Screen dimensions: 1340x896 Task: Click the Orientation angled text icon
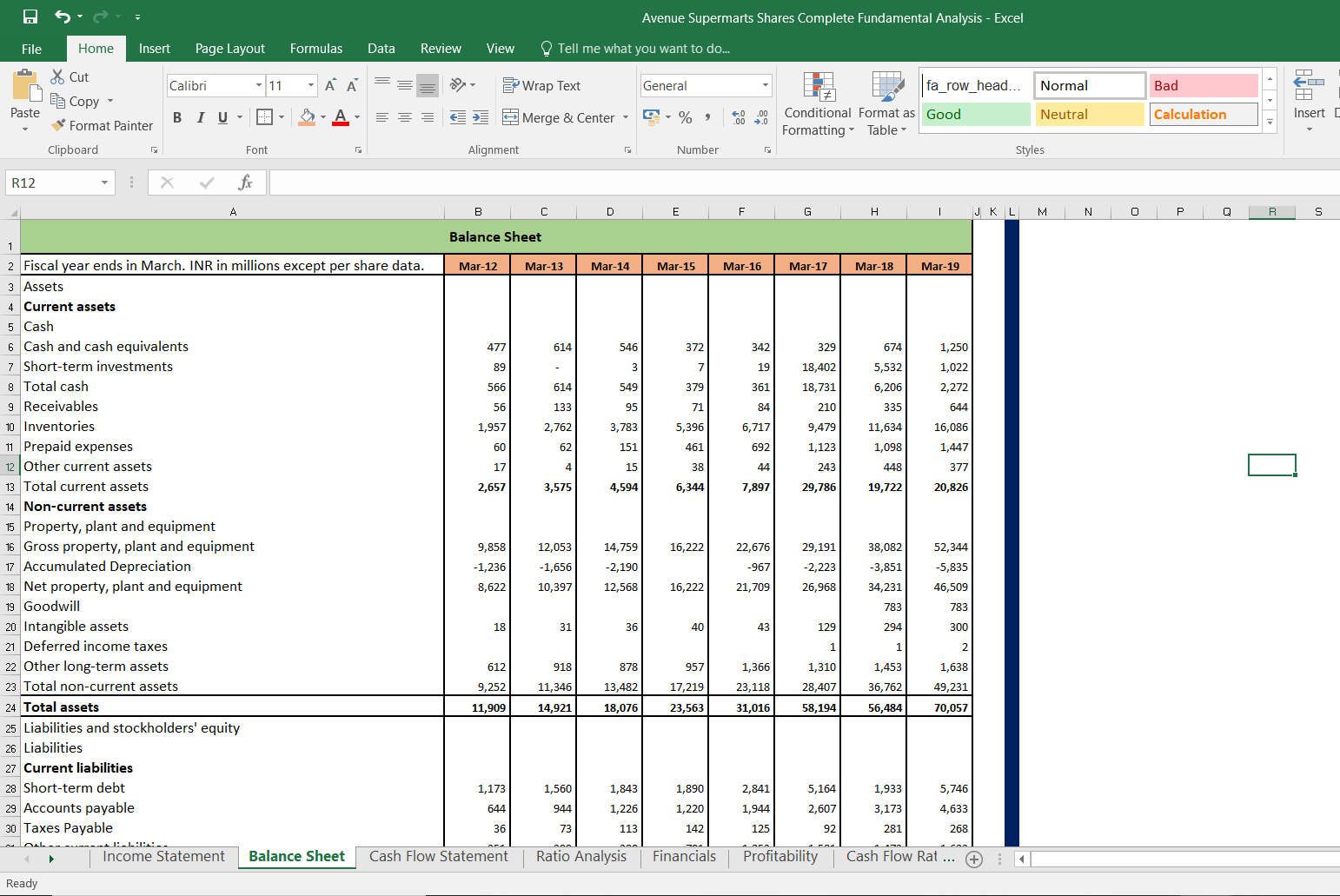[x=458, y=85]
